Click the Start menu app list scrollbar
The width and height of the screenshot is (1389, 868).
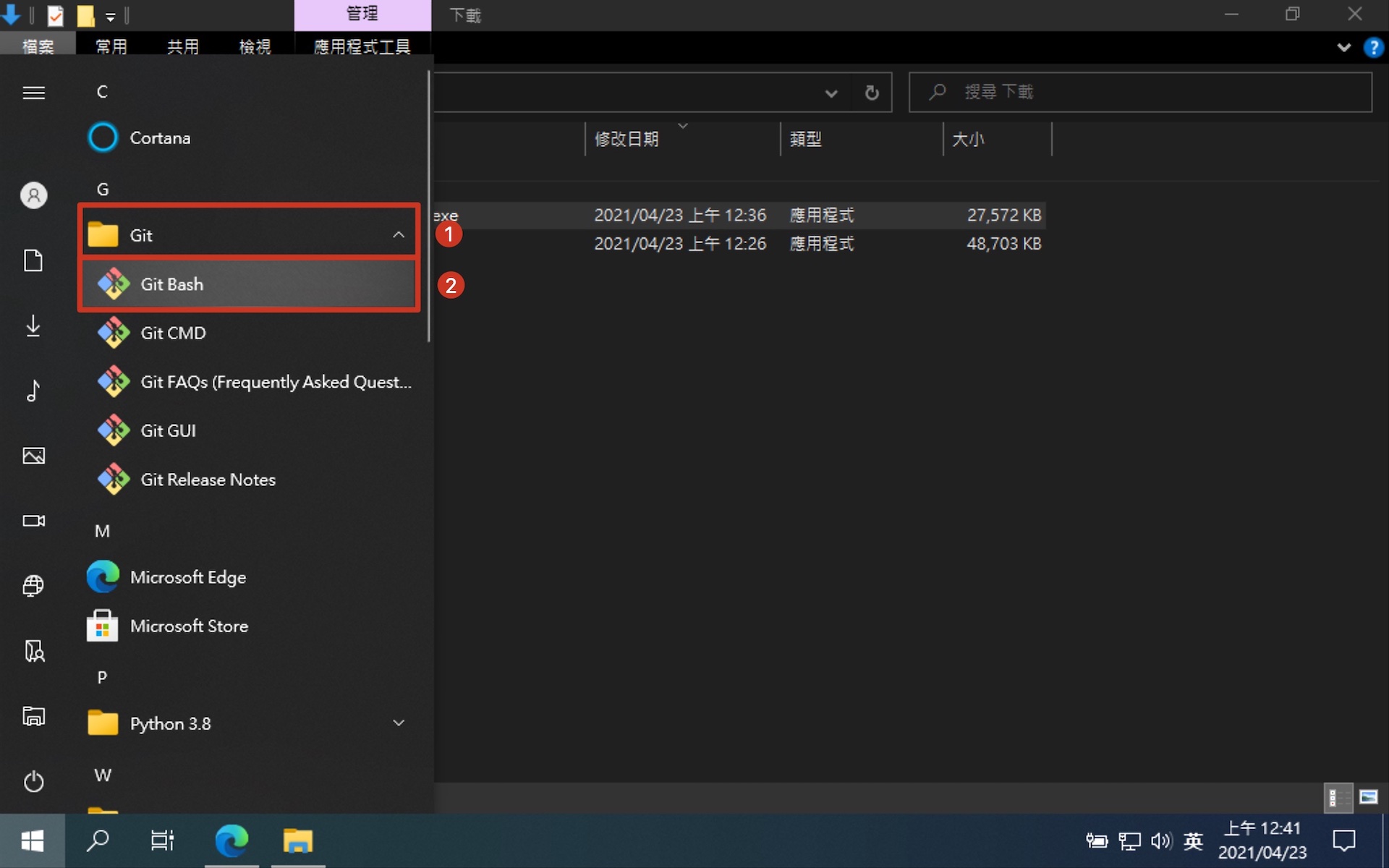click(x=429, y=206)
